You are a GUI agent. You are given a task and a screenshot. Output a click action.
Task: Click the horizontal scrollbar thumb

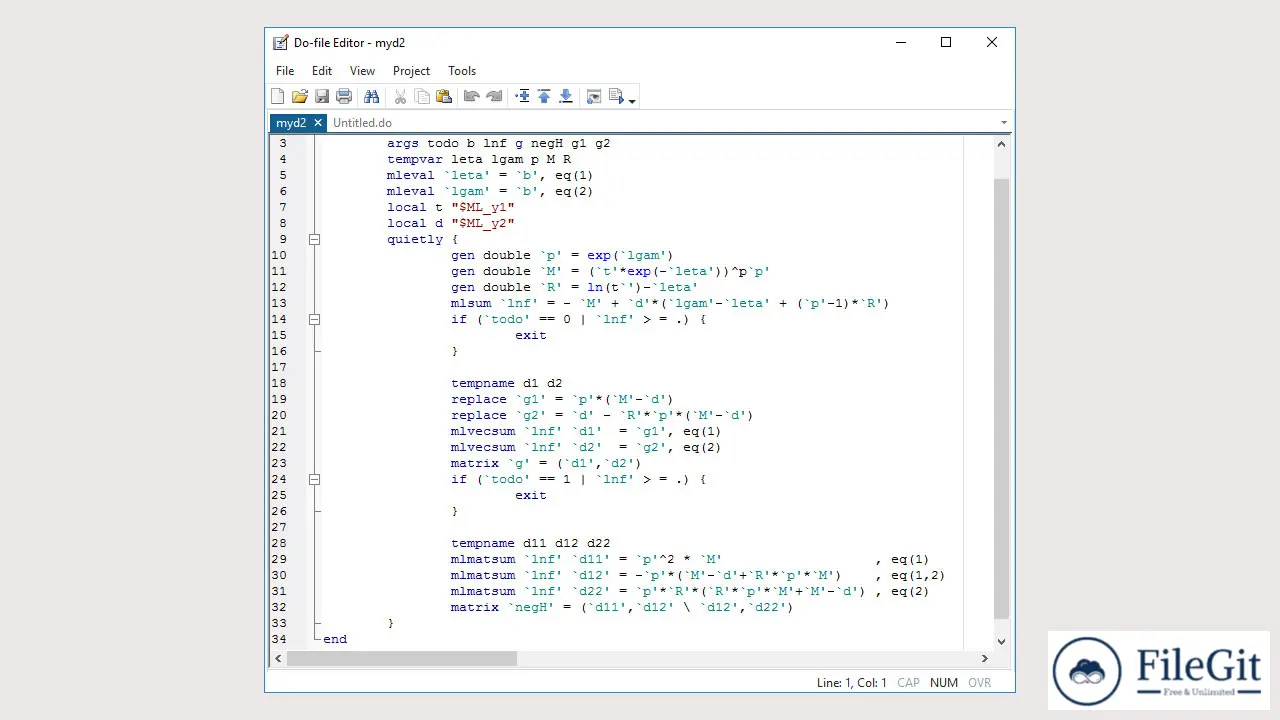tap(402, 658)
